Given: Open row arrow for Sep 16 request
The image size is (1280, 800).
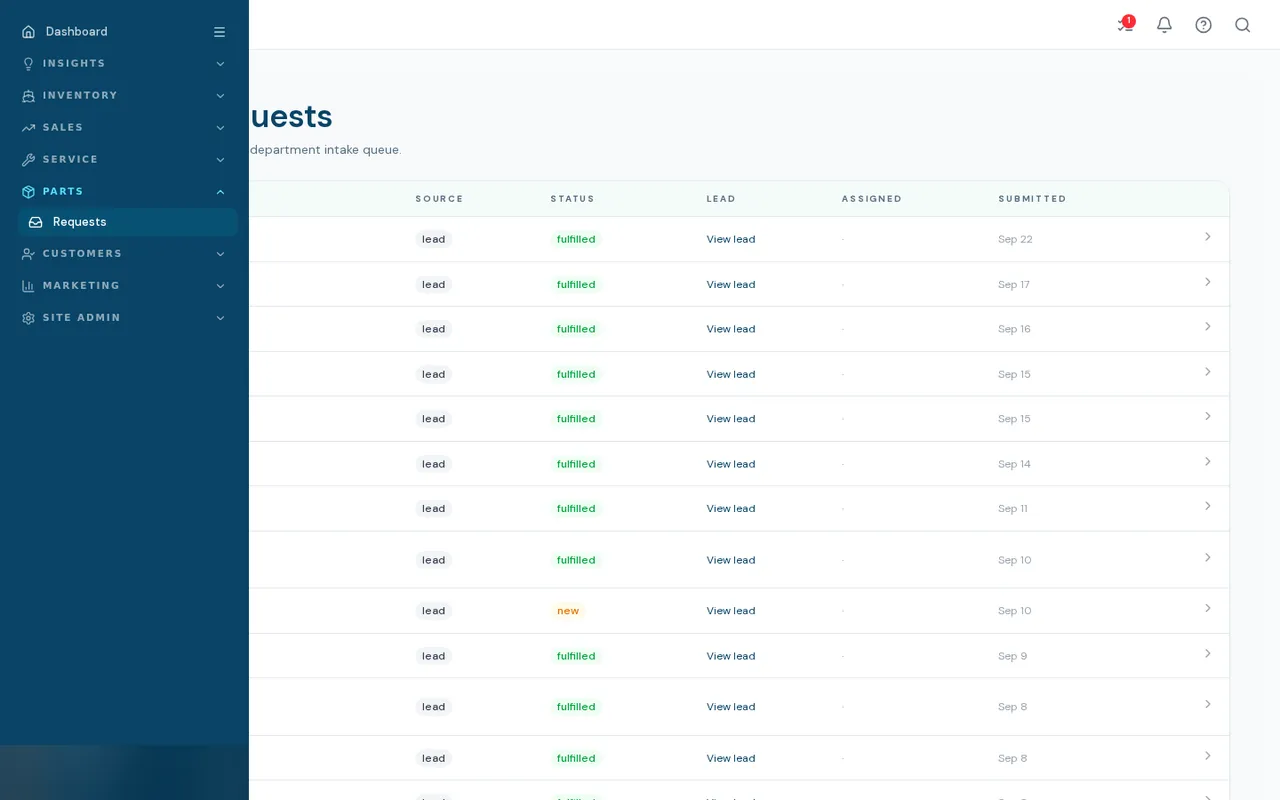Looking at the screenshot, I should point(1207,327).
